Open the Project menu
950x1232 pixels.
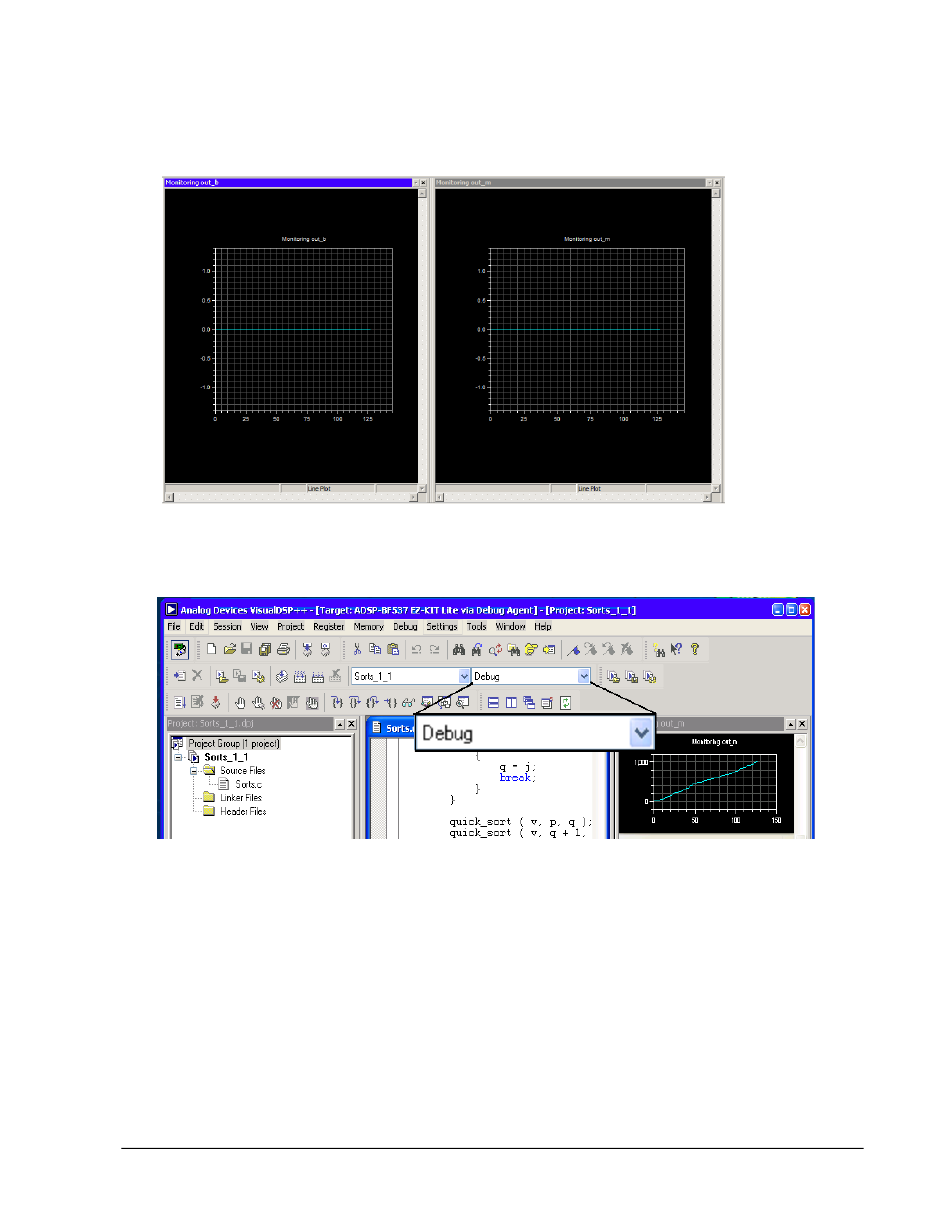click(x=290, y=626)
